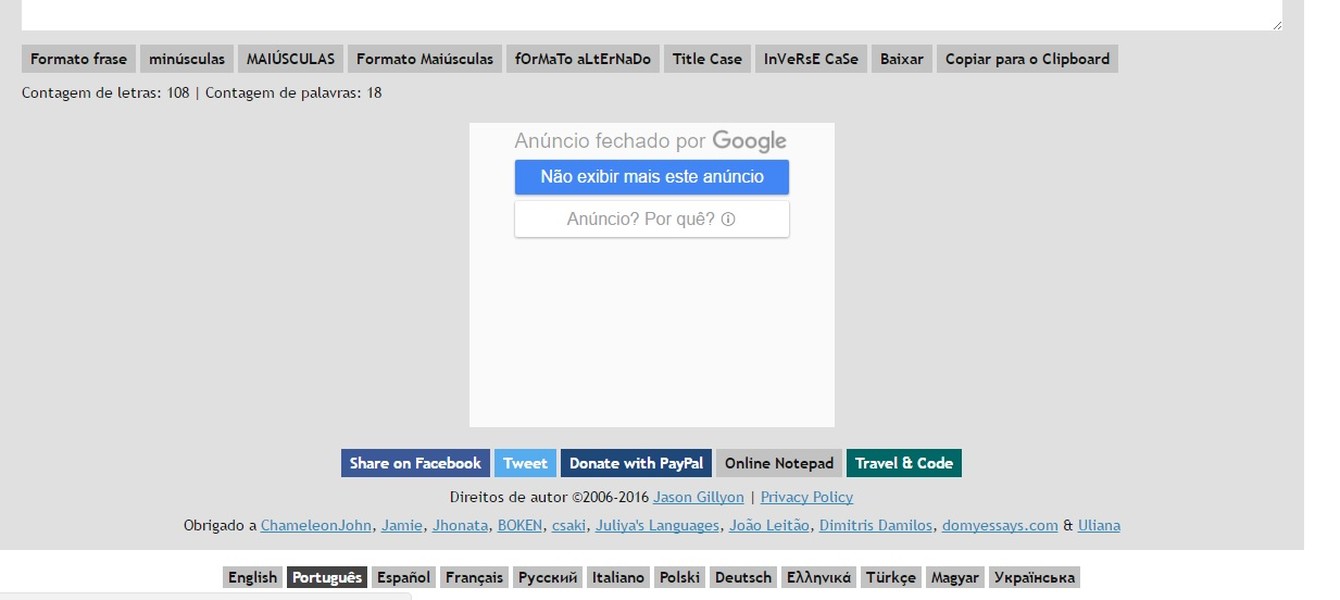Visit Jason Gillyon's link
Screen dimensions: 1340x600
coord(698,497)
